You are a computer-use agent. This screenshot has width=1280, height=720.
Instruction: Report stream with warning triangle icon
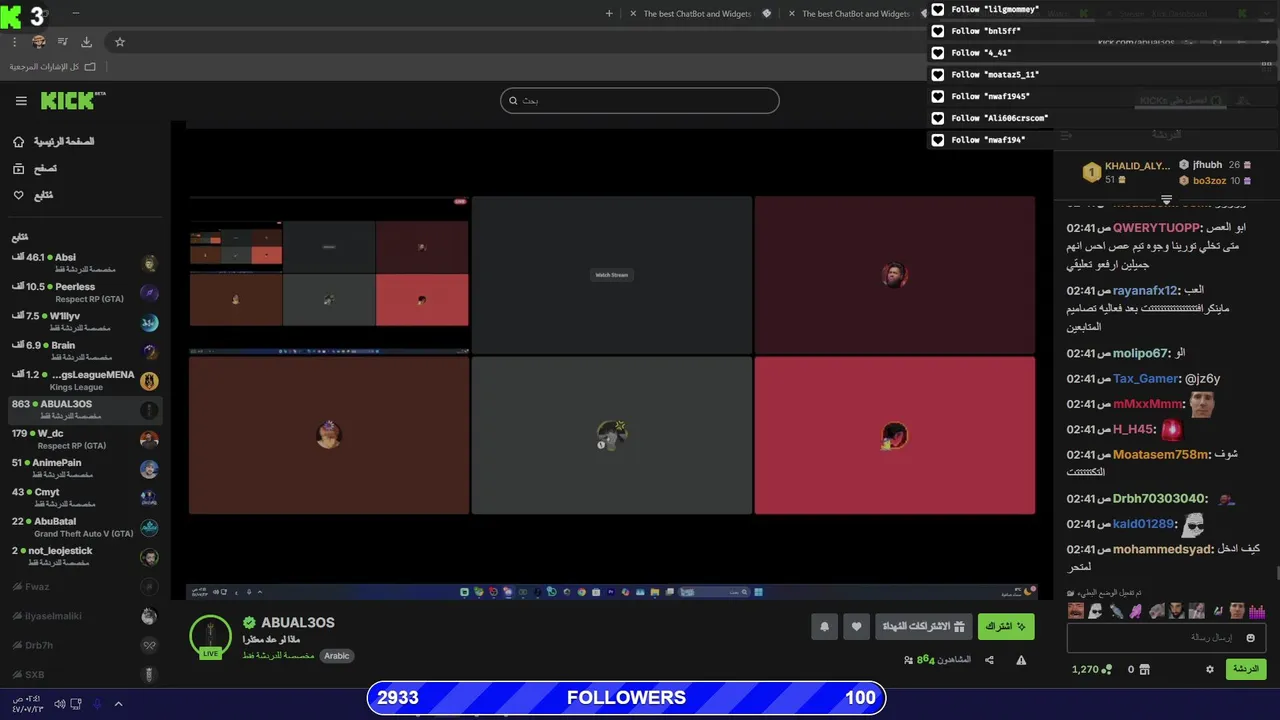point(1021,660)
